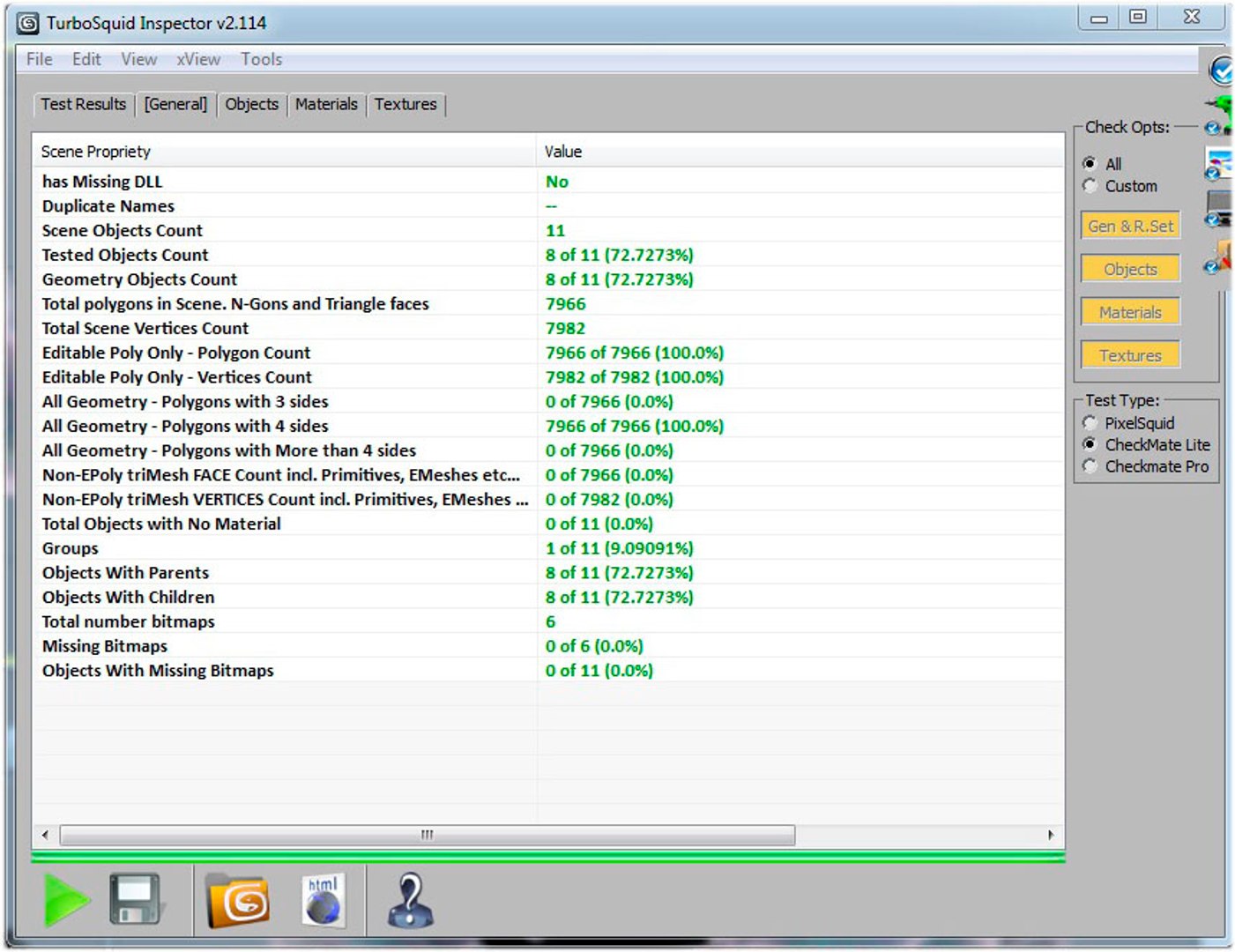Open the File menu

coord(39,59)
